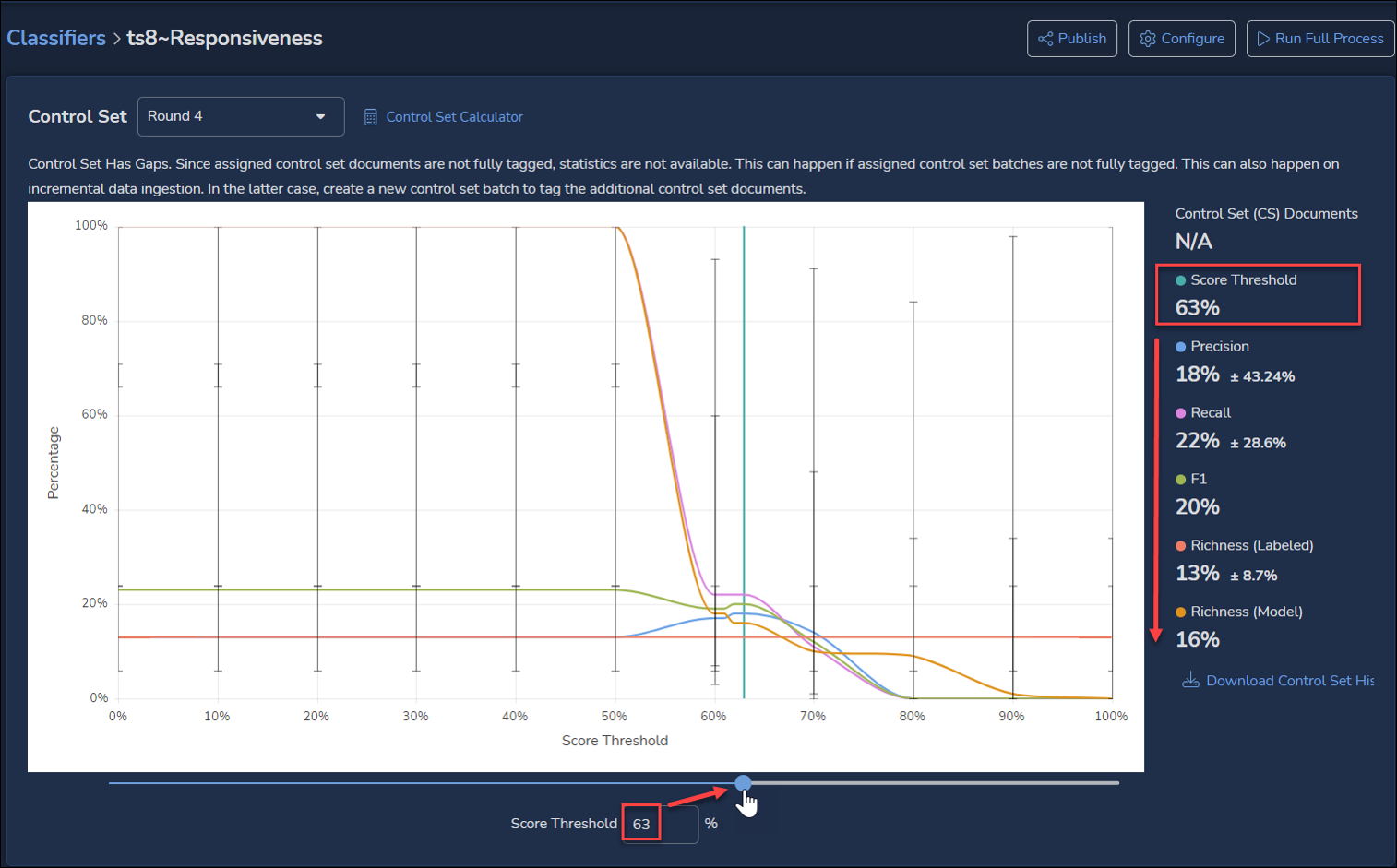Click the download icon for Control Set history
This screenshot has height=868, width=1397.
point(1190,681)
